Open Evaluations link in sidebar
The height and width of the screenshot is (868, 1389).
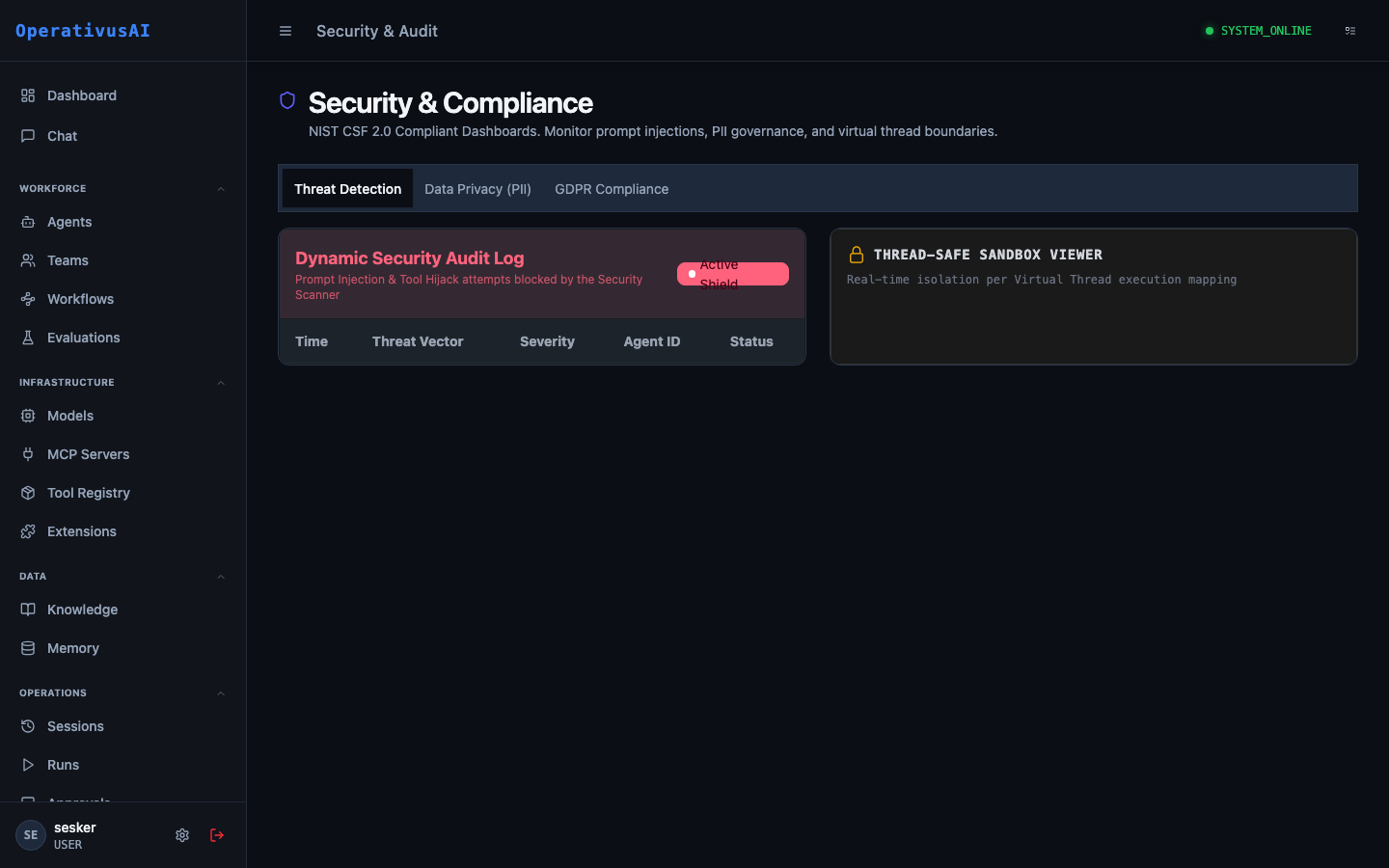[123, 338]
